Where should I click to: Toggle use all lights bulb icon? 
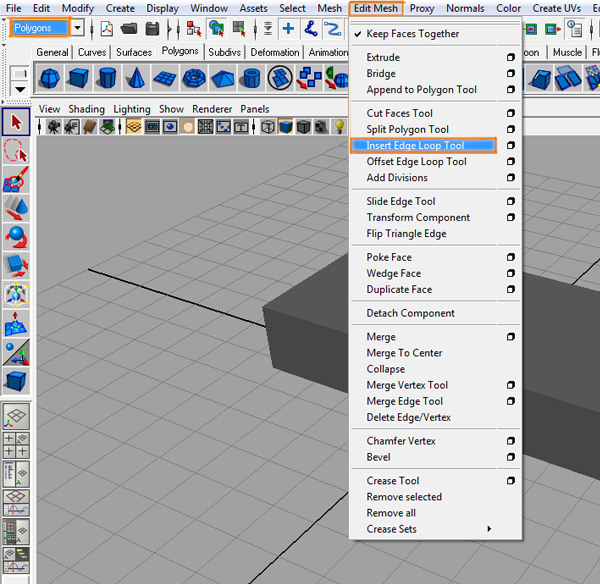click(339, 126)
